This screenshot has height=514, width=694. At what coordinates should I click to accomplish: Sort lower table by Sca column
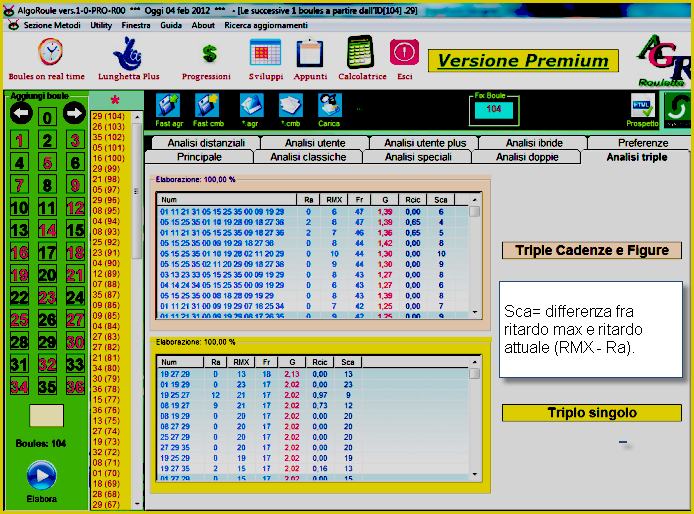[x=348, y=362]
